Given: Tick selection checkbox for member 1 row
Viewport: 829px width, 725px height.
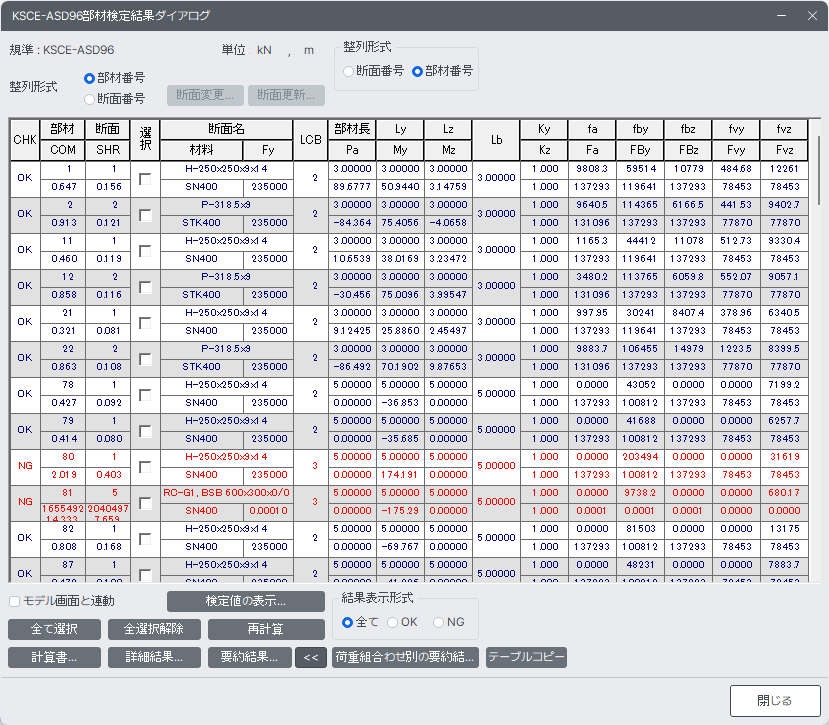Looking at the screenshot, I should coord(145,179).
